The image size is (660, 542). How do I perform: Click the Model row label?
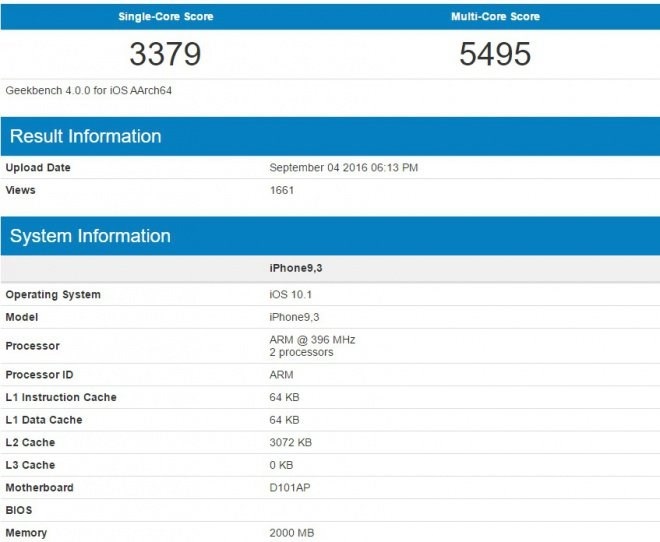(21, 317)
